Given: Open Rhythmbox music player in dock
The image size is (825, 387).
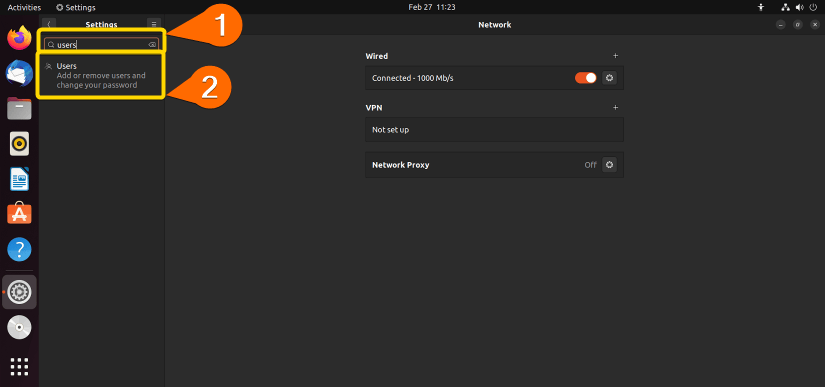Looking at the screenshot, I should [x=19, y=144].
